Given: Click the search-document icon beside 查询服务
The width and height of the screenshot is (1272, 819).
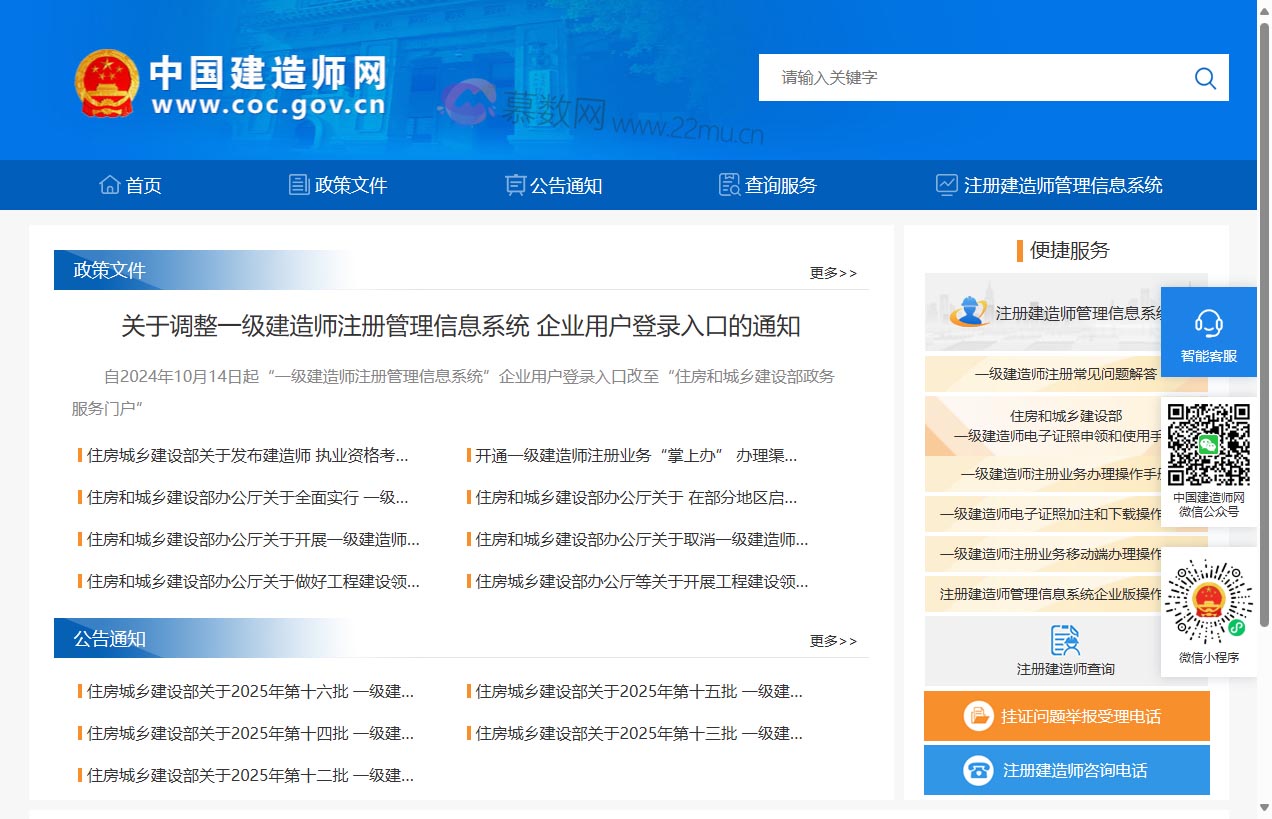Looking at the screenshot, I should pyautogui.click(x=728, y=183).
